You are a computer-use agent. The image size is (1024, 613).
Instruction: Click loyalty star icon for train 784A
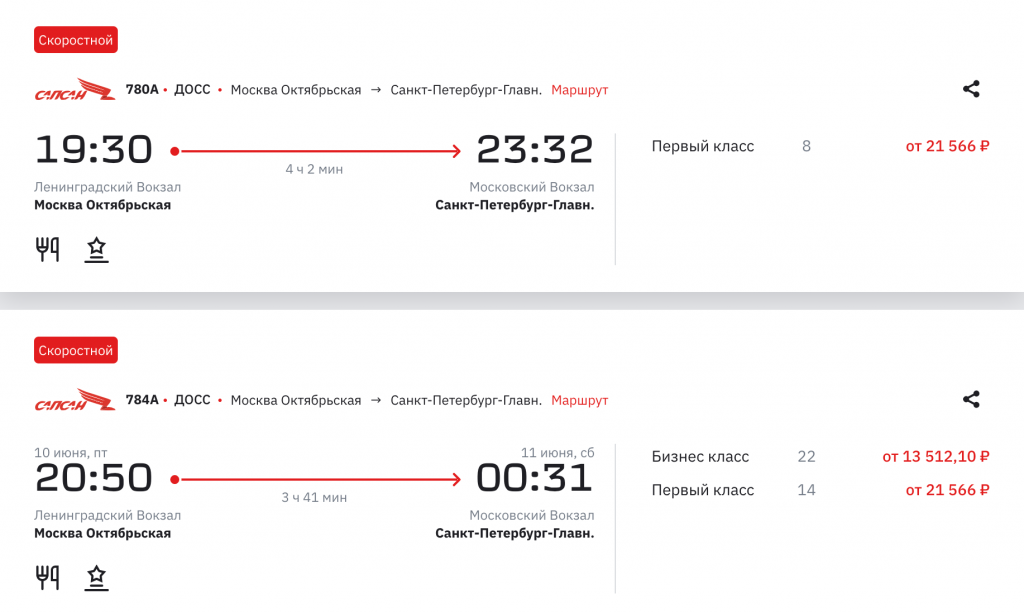[97, 578]
